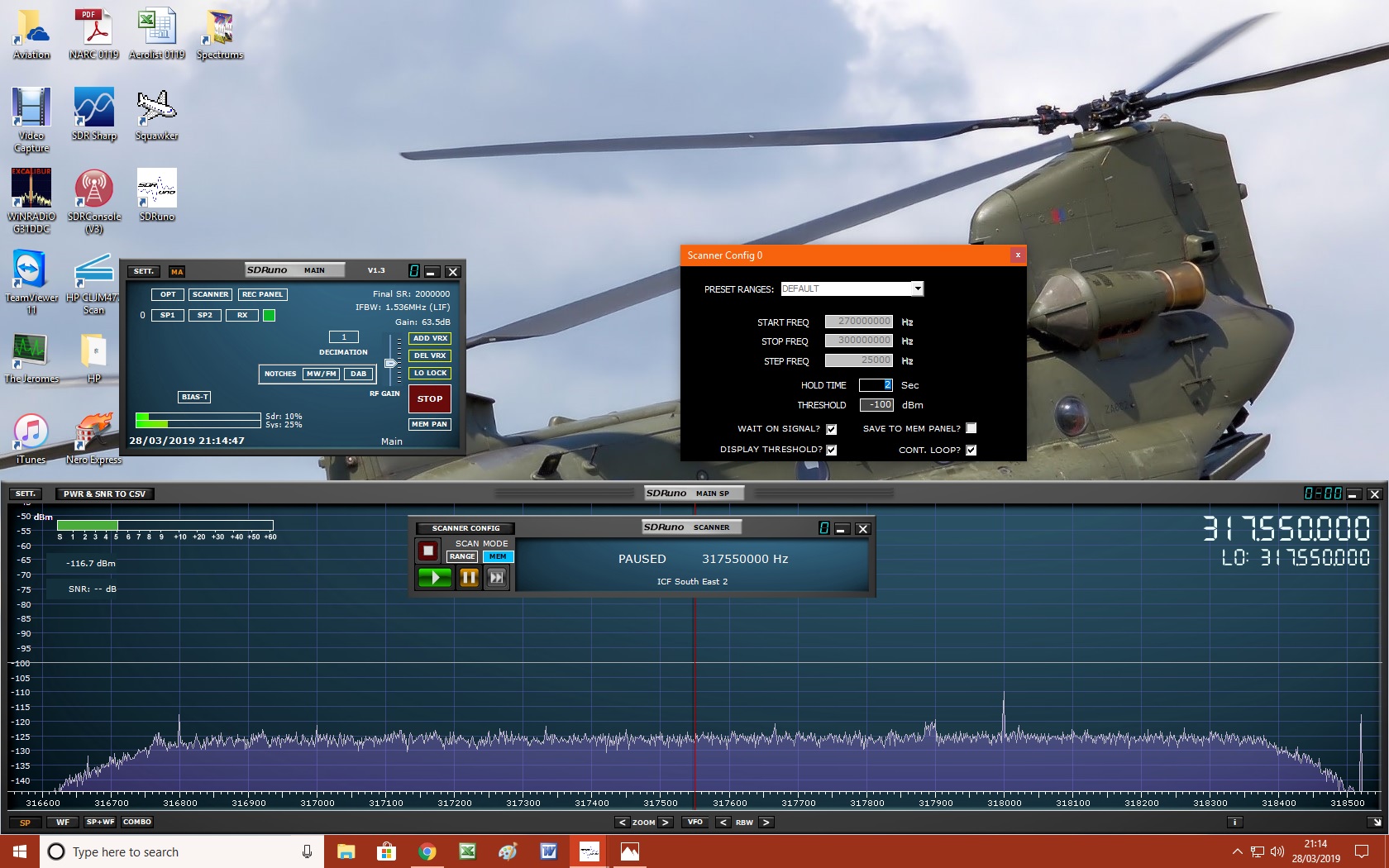1389x868 pixels.
Task: Open HP CLJM477 Scan shortcut
Action: click(93, 282)
